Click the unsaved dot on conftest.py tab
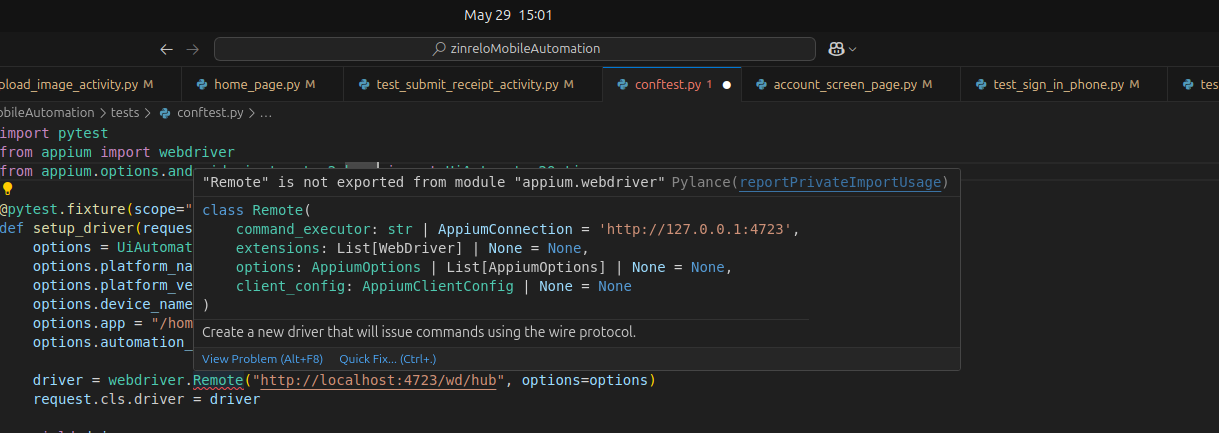The height and width of the screenshot is (433, 1219). tap(727, 85)
